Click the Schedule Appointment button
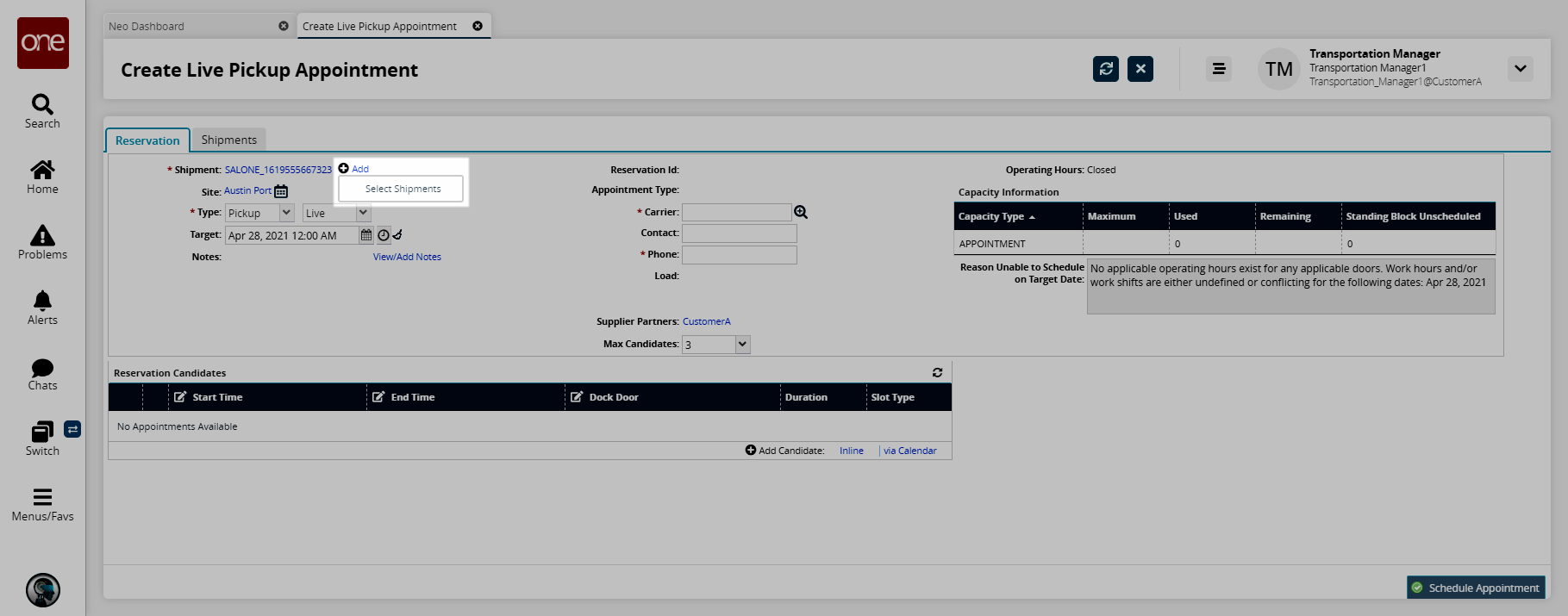 click(x=1476, y=588)
